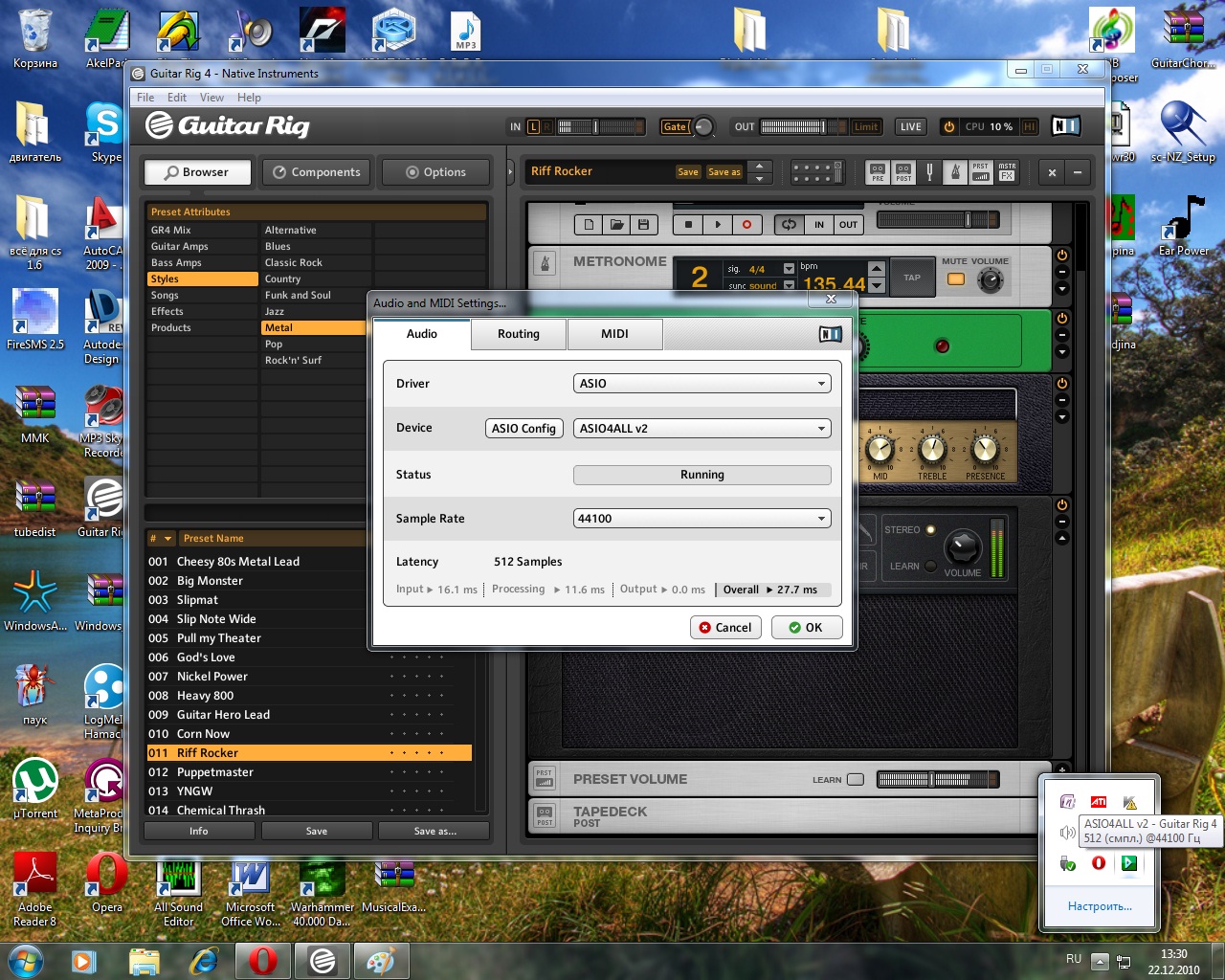Click Native Instruments logo in header
The height and width of the screenshot is (980, 1225).
coord(1065,126)
